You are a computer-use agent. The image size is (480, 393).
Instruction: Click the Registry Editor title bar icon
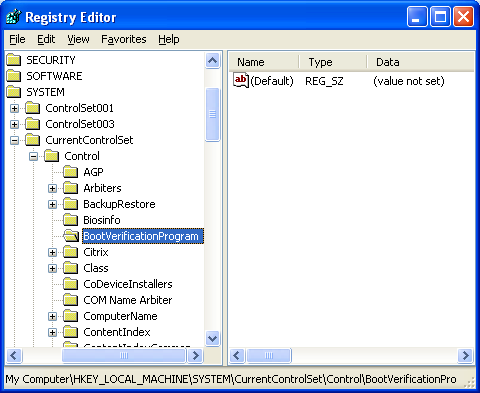click(x=13, y=17)
